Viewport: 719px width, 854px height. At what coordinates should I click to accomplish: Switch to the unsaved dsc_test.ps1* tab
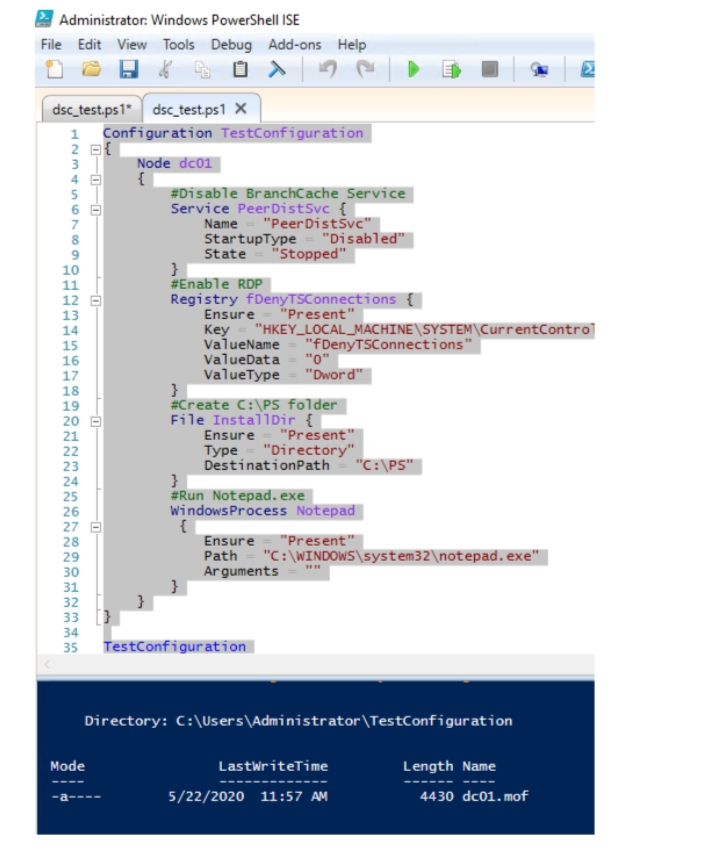[x=92, y=109]
